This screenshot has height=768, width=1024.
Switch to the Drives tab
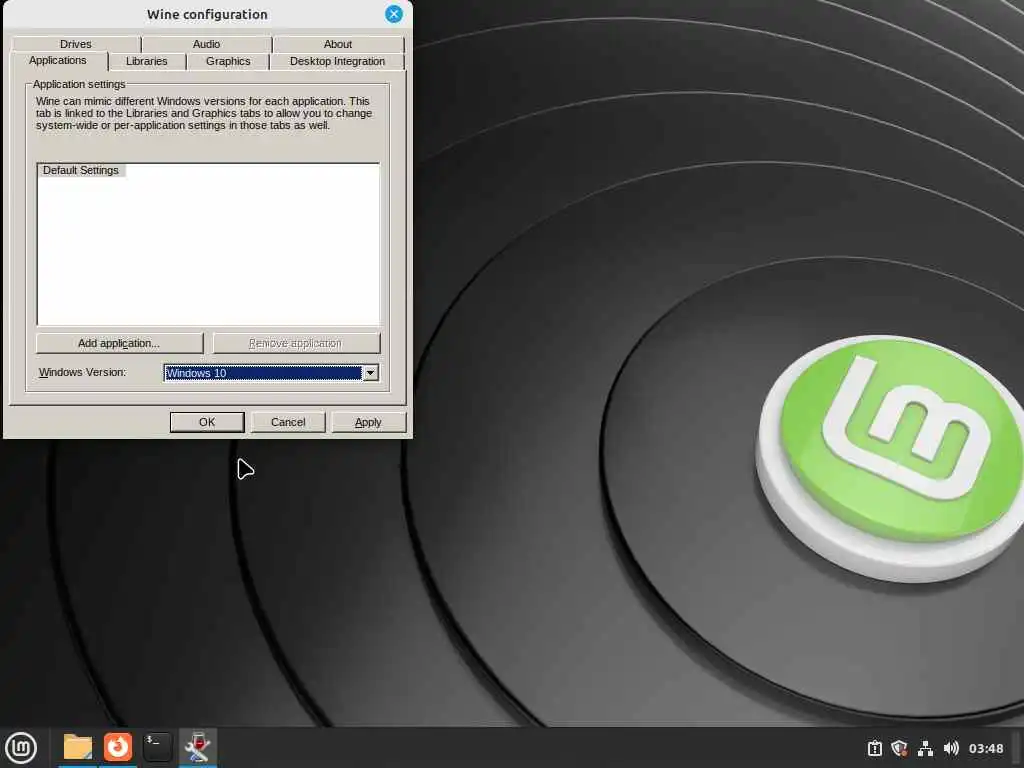[76, 44]
